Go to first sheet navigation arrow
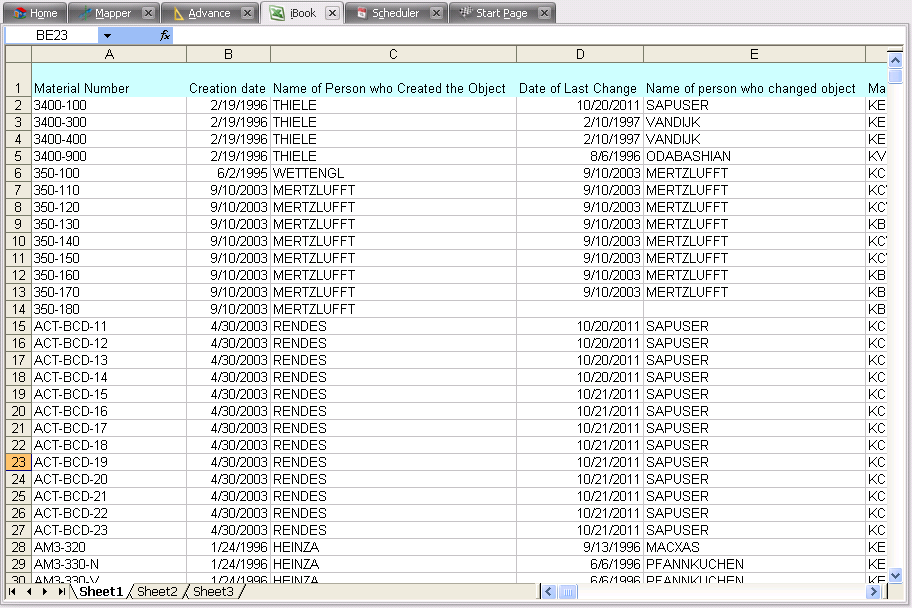This screenshot has height=608, width=912. pos(13,592)
